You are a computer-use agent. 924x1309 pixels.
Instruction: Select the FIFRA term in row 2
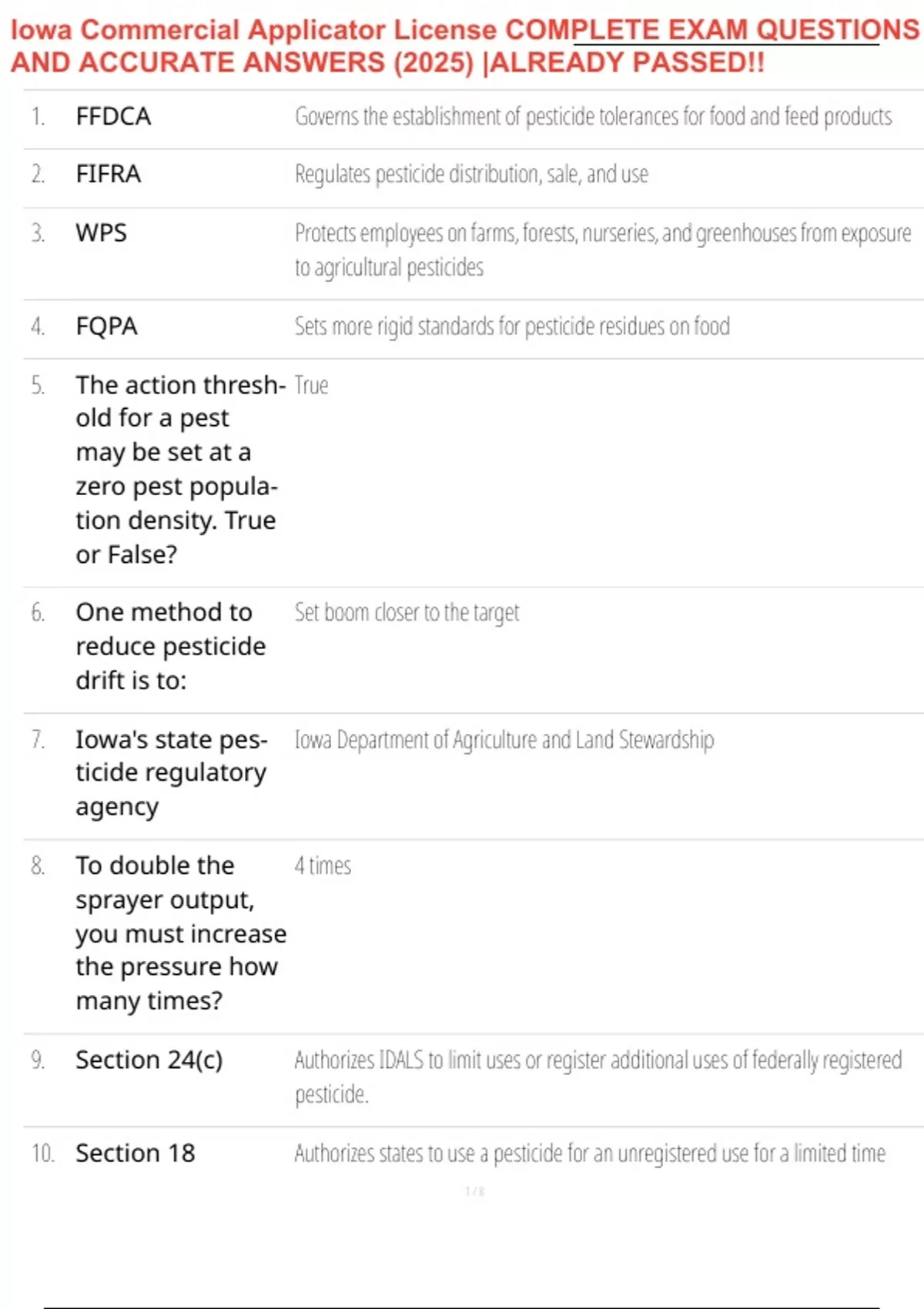(x=109, y=174)
